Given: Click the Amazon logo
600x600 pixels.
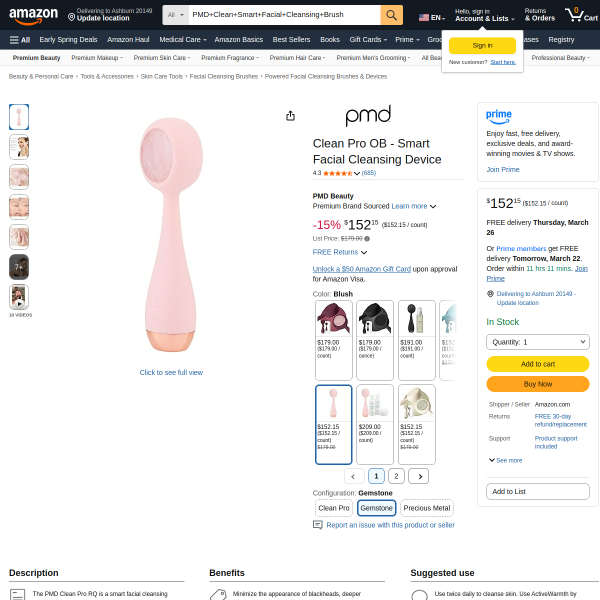Looking at the screenshot, I should (x=33, y=16).
